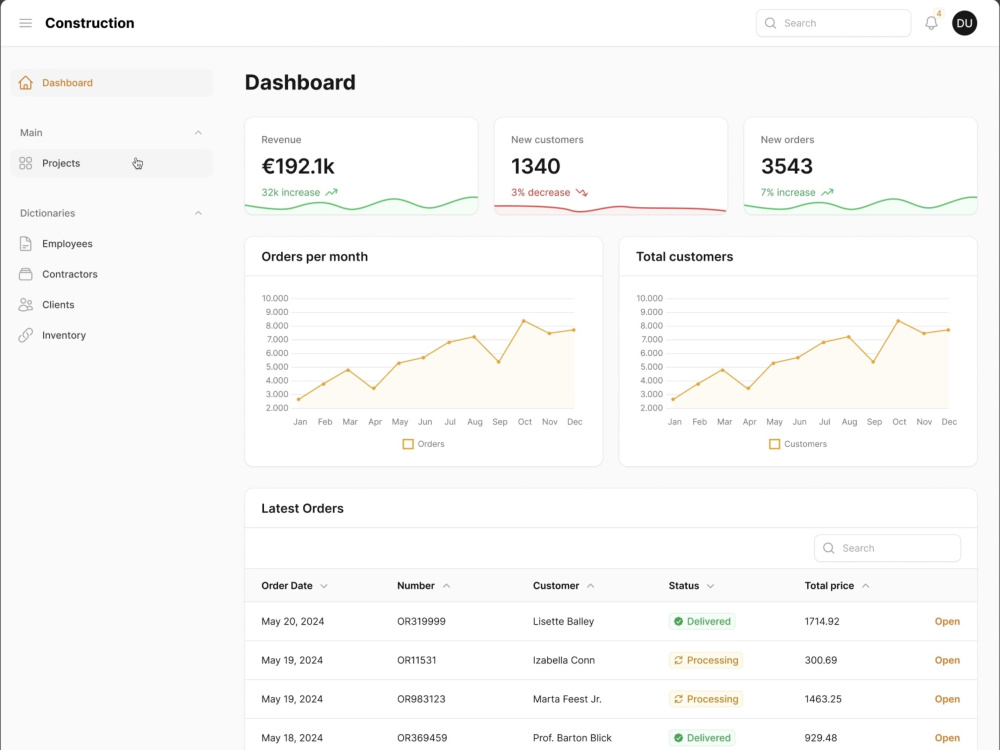1000x750 pixels.
Task: Open order OR369459
Action: click(x=947, y=738)
